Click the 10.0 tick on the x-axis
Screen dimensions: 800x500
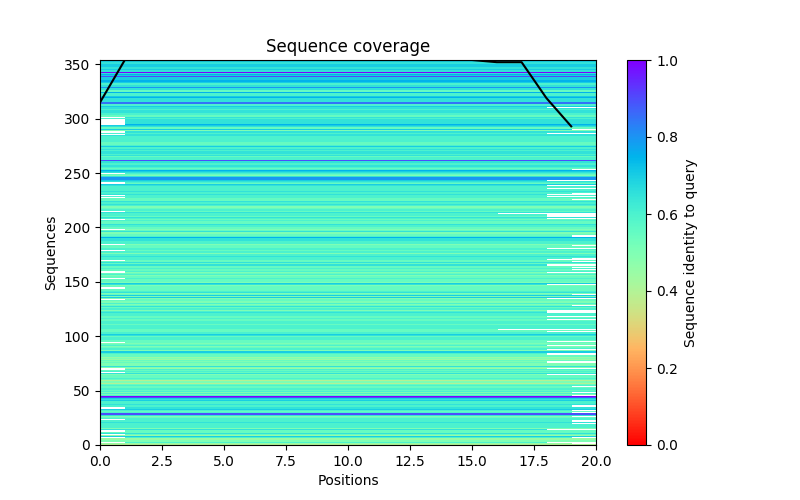tap(348, 461)
